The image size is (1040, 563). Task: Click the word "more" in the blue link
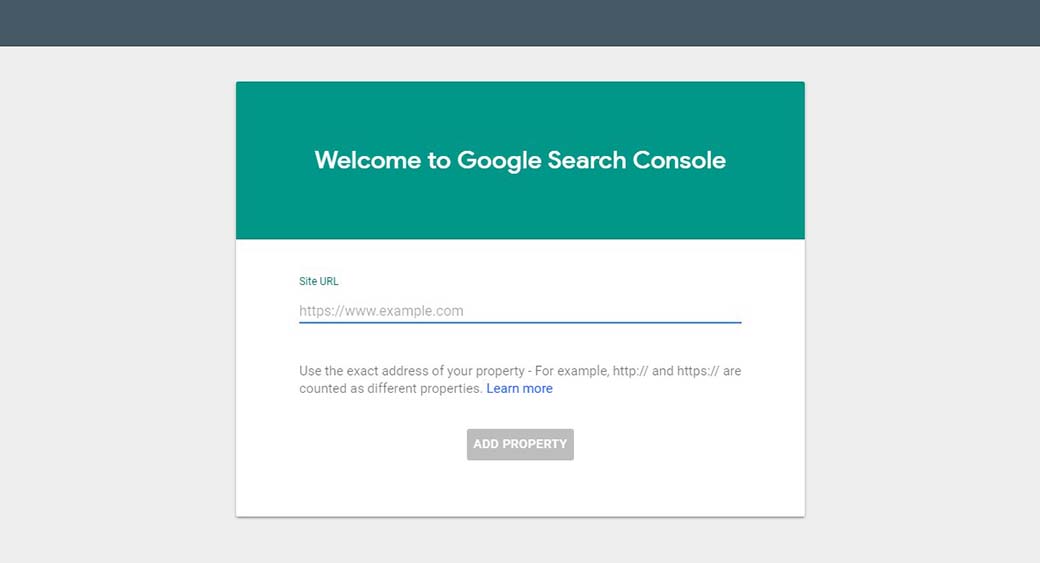tap(537, 389)
